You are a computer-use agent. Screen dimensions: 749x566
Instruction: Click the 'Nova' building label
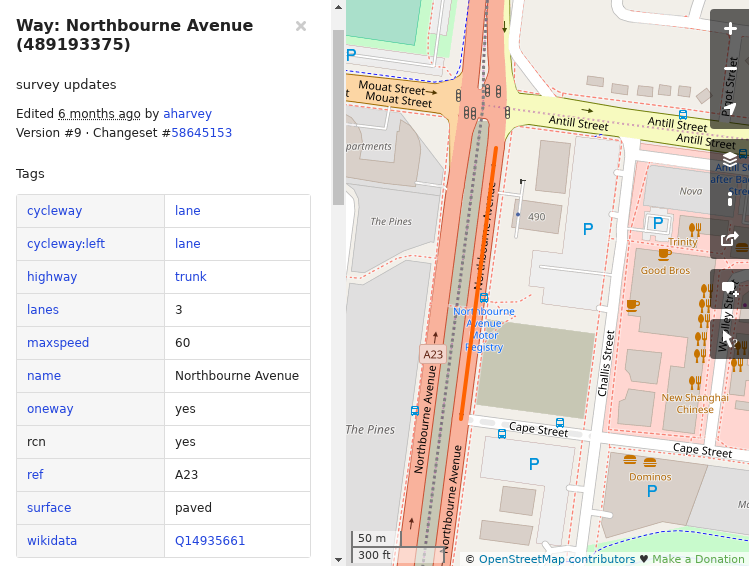click(691, 192)
